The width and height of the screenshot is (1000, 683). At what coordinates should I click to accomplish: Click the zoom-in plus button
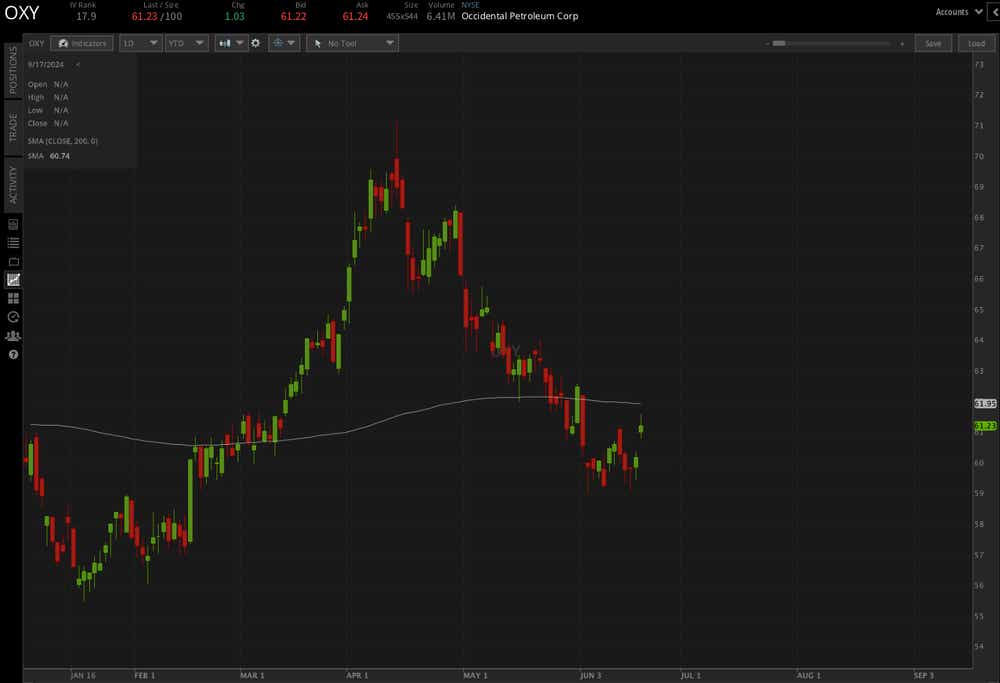(902, 44)
